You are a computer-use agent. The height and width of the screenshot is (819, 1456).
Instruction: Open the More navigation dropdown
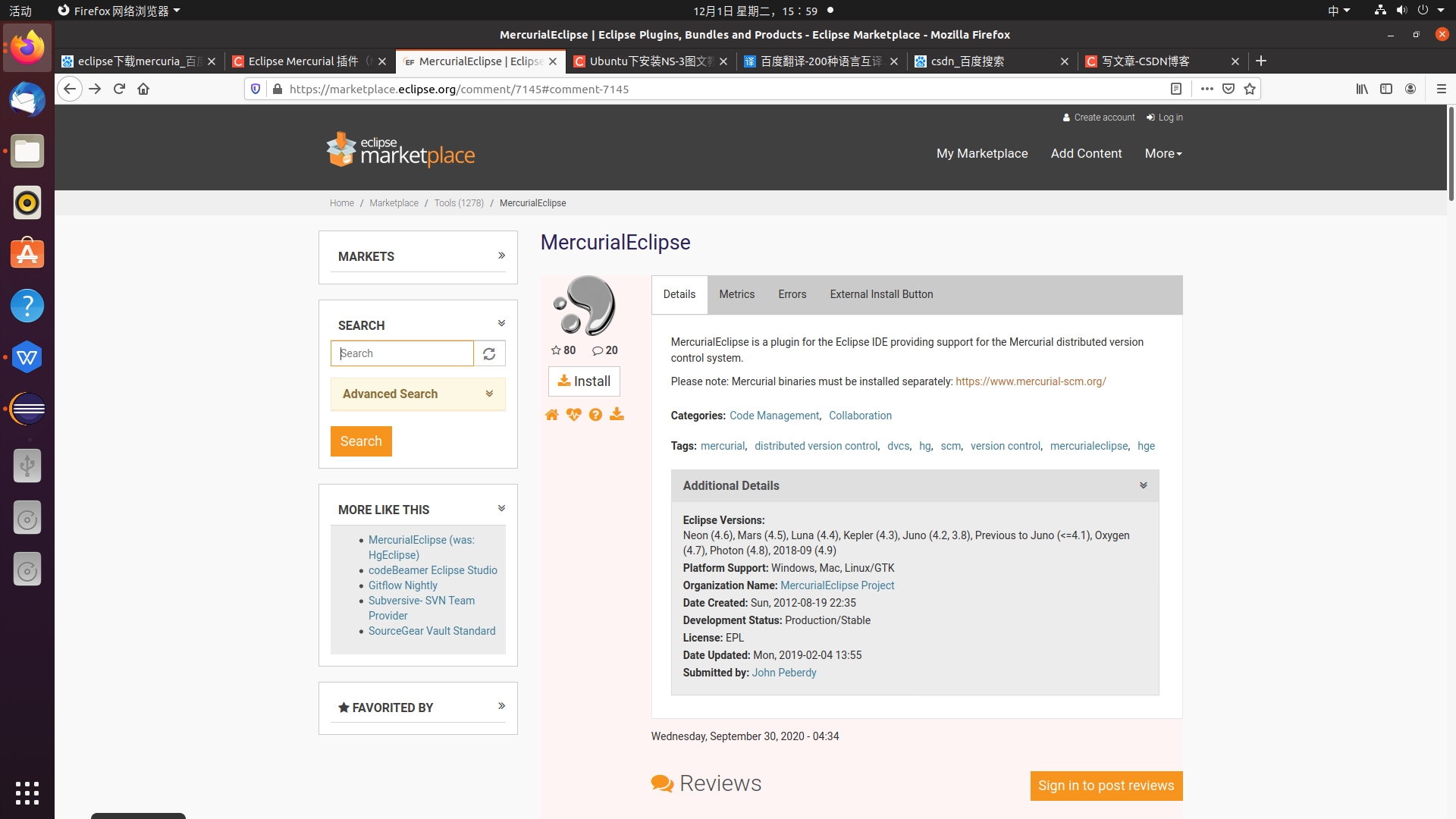click(1163, 153)
